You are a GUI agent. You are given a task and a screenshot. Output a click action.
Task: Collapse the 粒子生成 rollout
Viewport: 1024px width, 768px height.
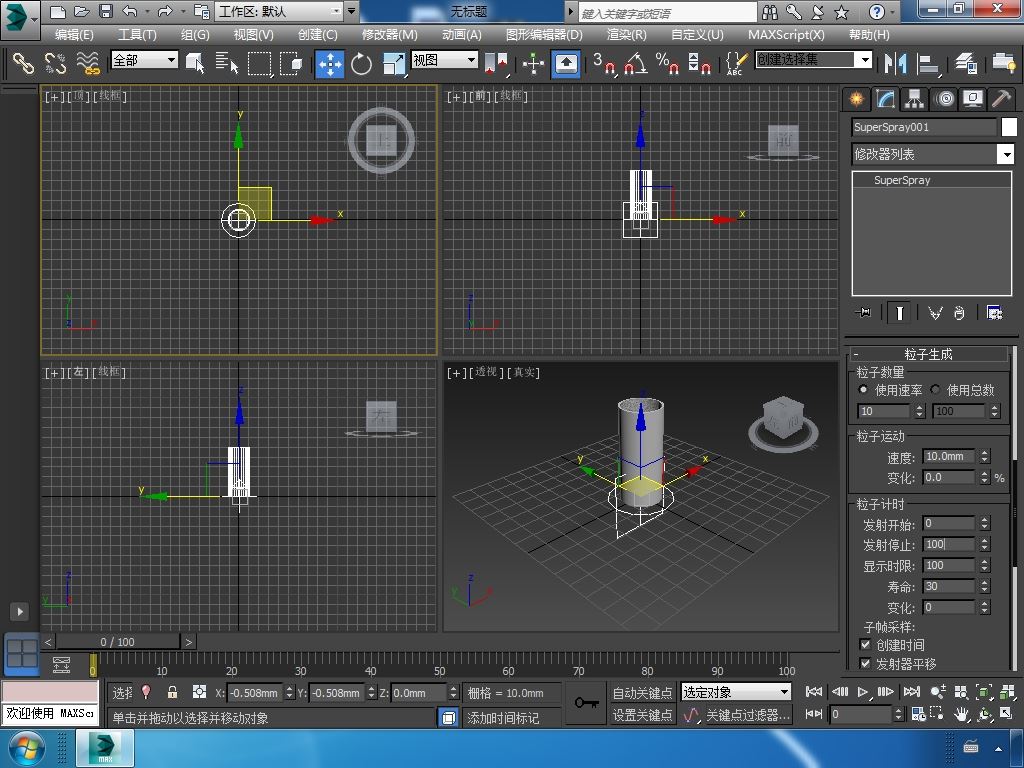[928, 354]
